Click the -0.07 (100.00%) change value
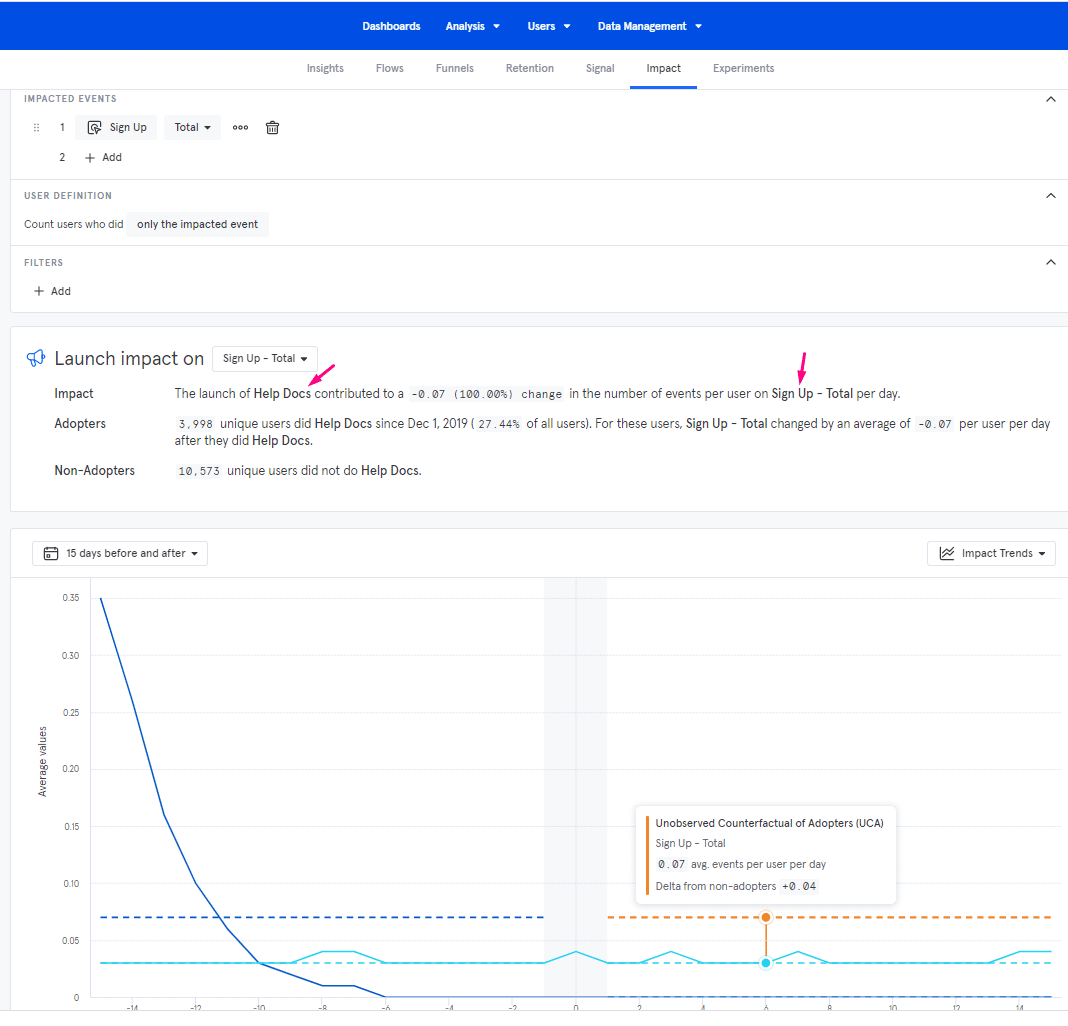1068x1026 pixels. pos(487,394)
